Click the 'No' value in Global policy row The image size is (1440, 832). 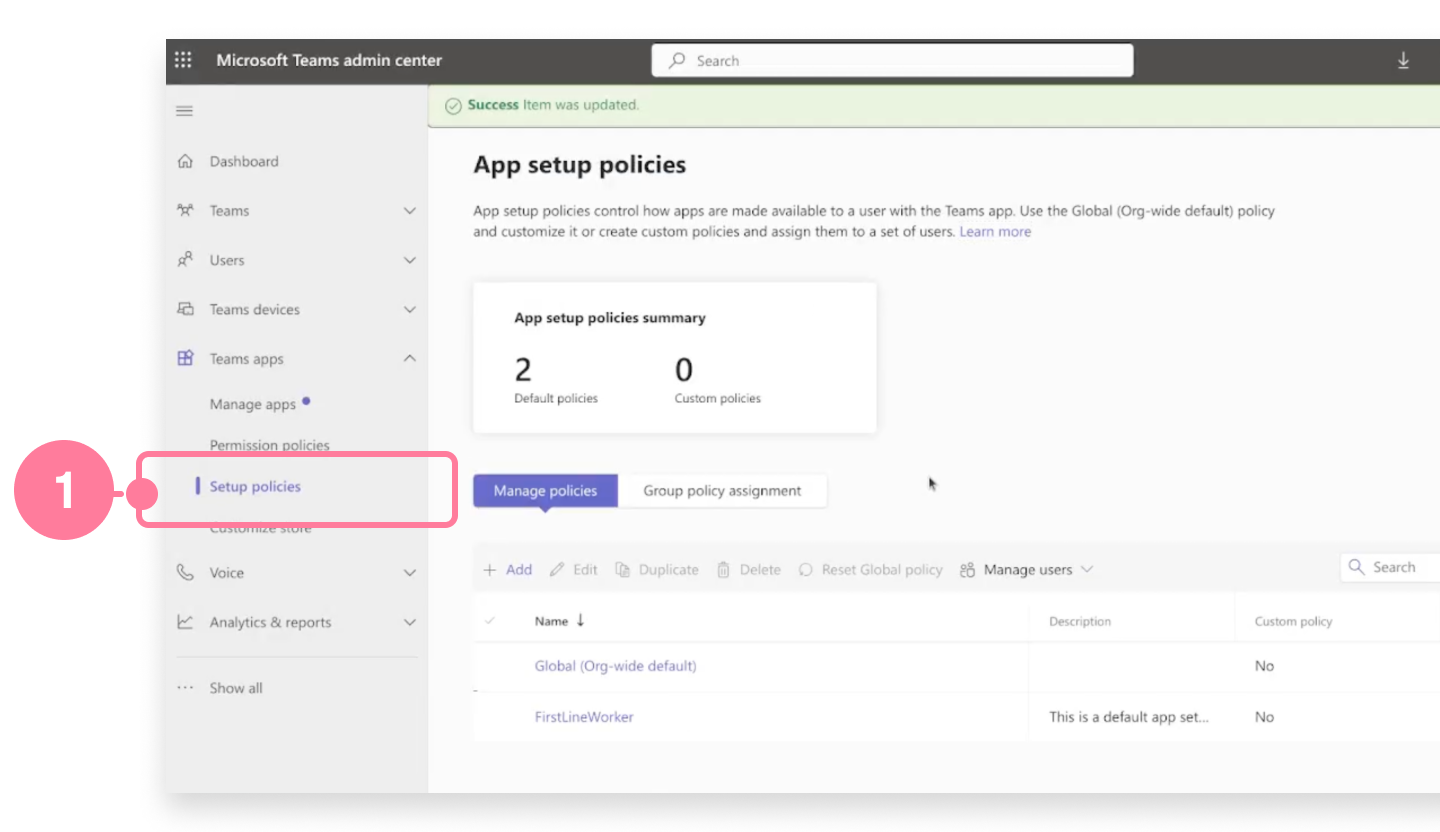[x=1264, y=665]
